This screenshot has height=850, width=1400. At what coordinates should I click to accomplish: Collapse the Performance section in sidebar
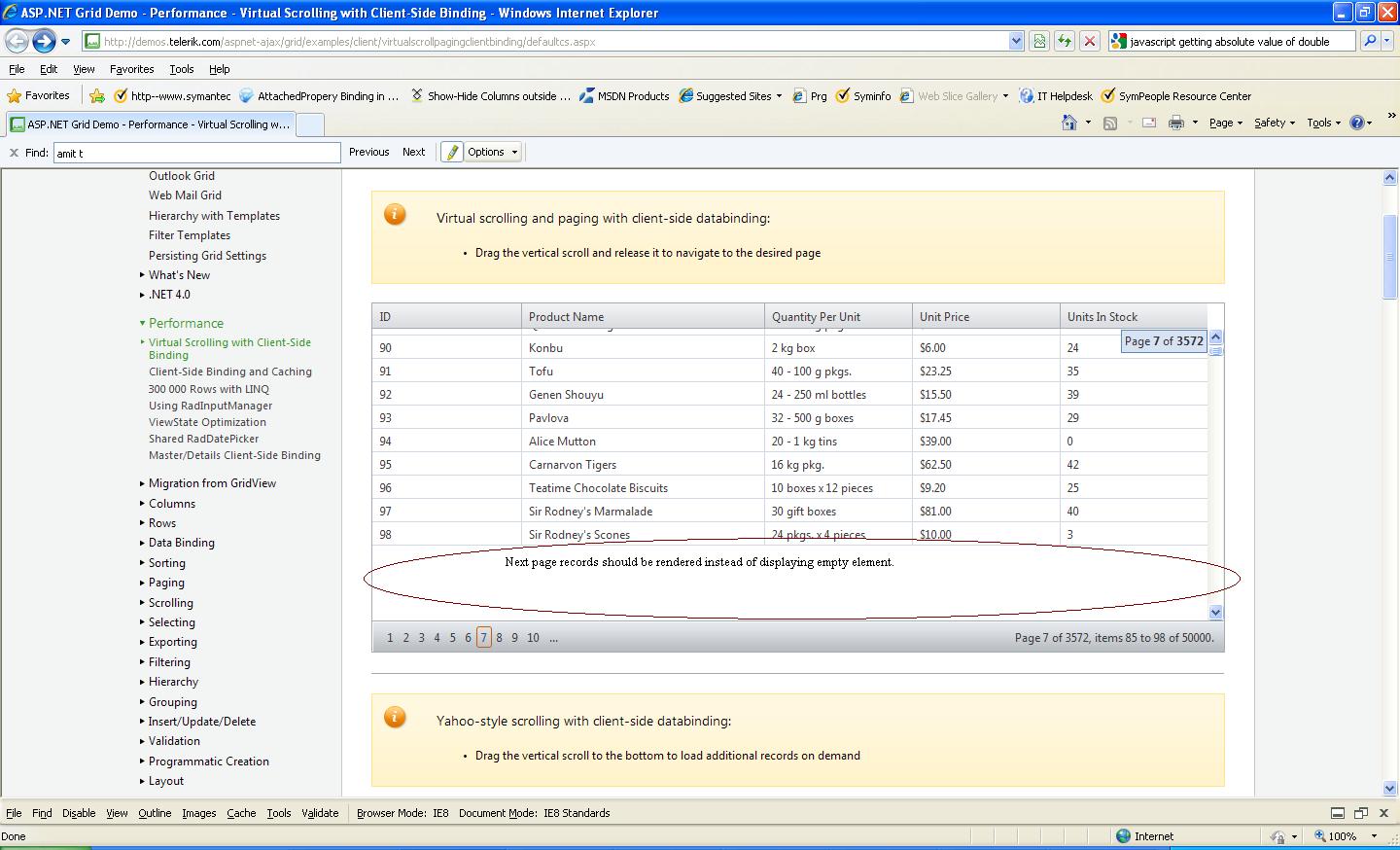142,323
